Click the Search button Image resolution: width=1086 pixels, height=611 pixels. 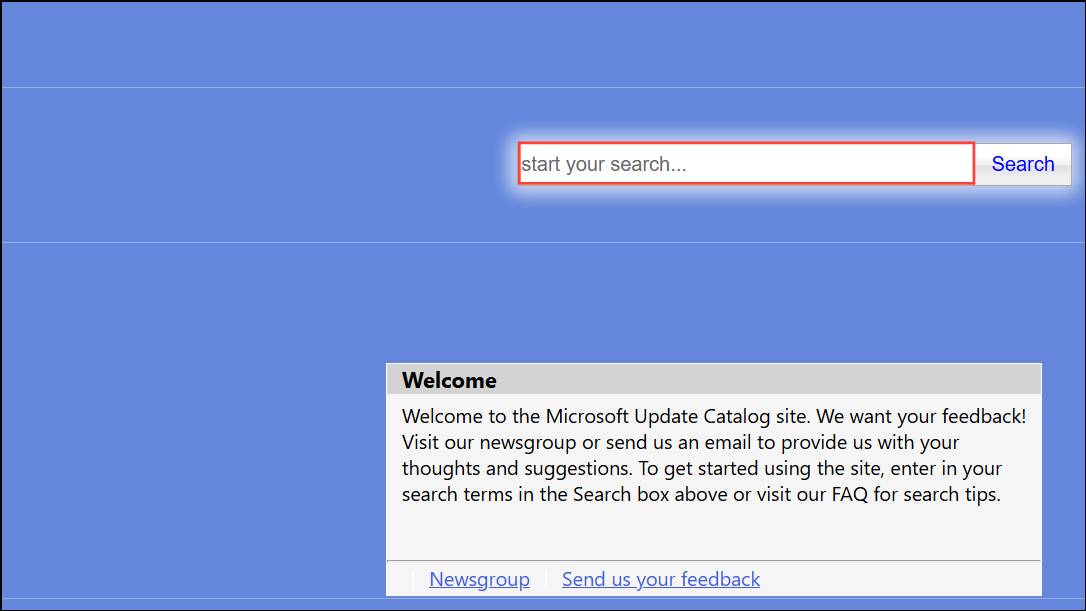pos(1023,164)
